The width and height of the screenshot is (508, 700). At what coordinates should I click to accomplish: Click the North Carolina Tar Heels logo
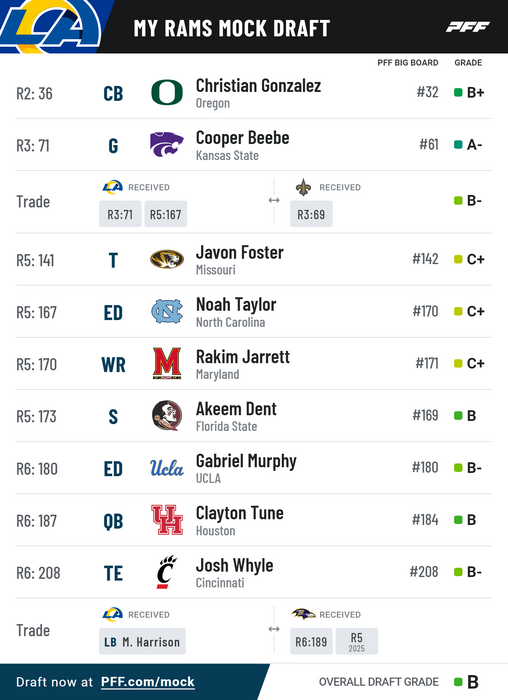point(167,311)
